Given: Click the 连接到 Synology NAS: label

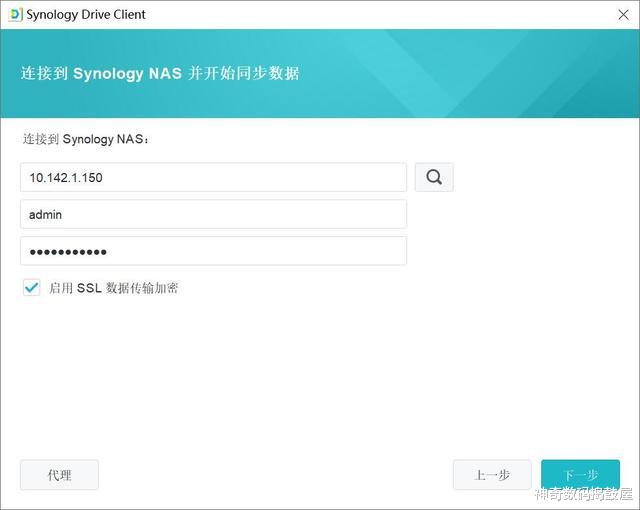Looking at the screenshot, I should (x=86, y=139).
